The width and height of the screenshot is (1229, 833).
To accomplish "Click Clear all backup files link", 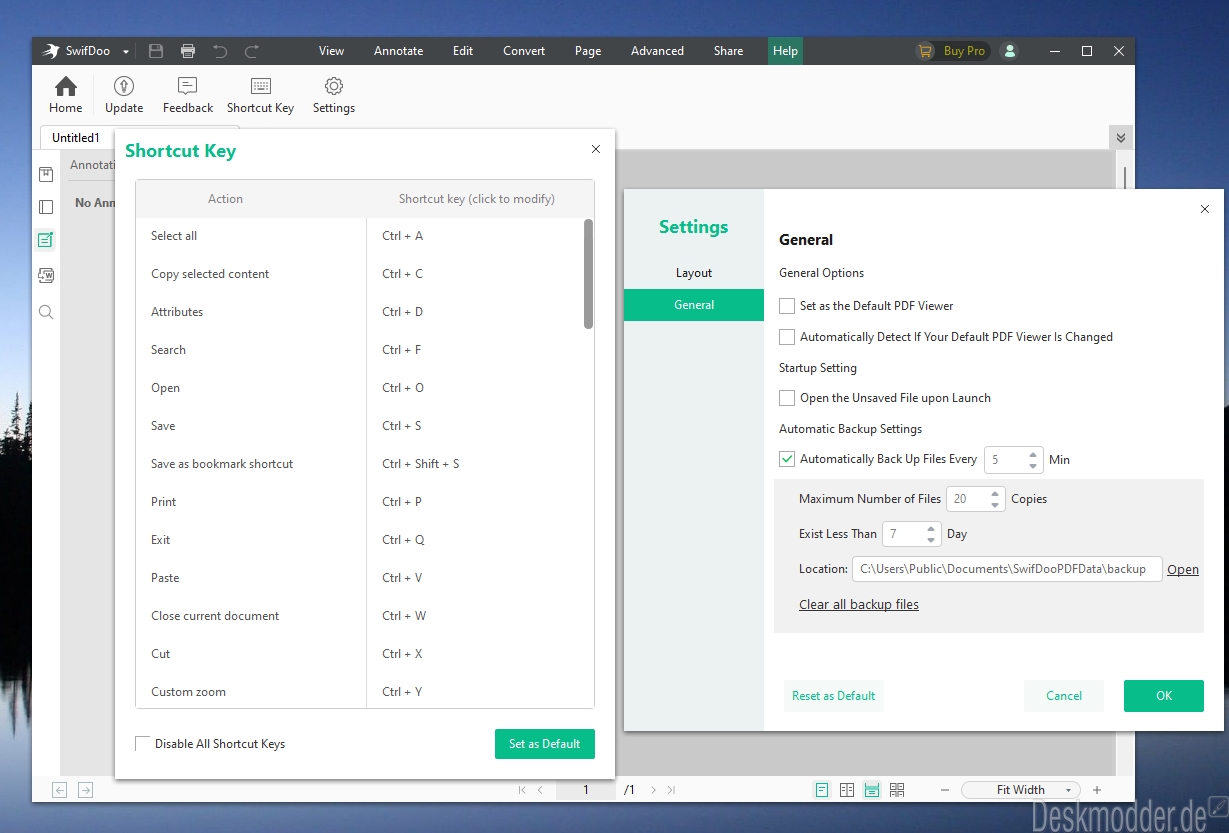I will point(858,605).
